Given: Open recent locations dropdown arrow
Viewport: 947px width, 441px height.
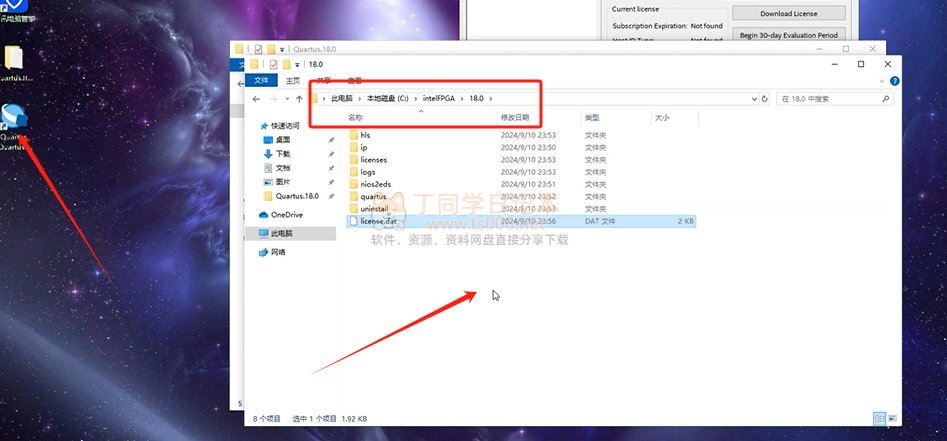Looking at the screenshot, I should [287, 99].
